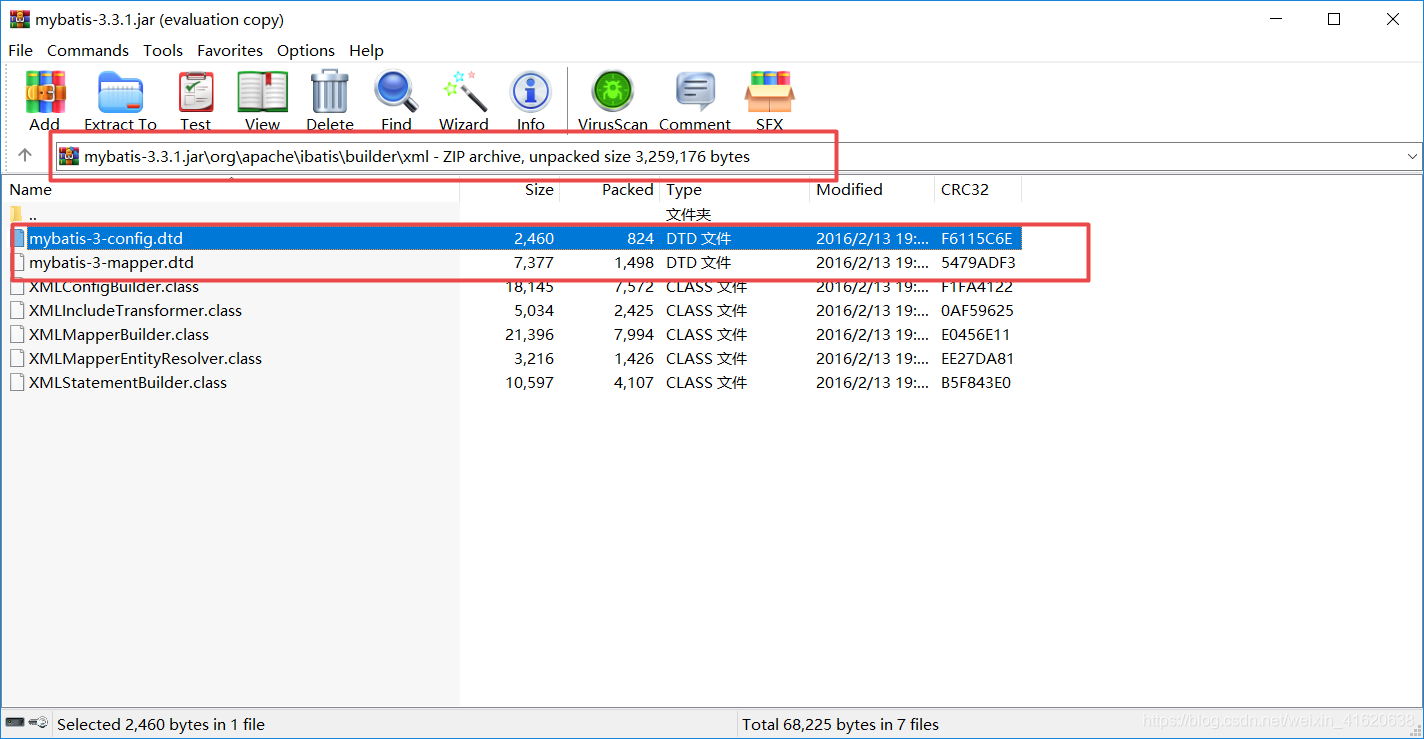Open the address bar dropdown
This screenshot has height=739, width=1424.
click(1411, 156)
